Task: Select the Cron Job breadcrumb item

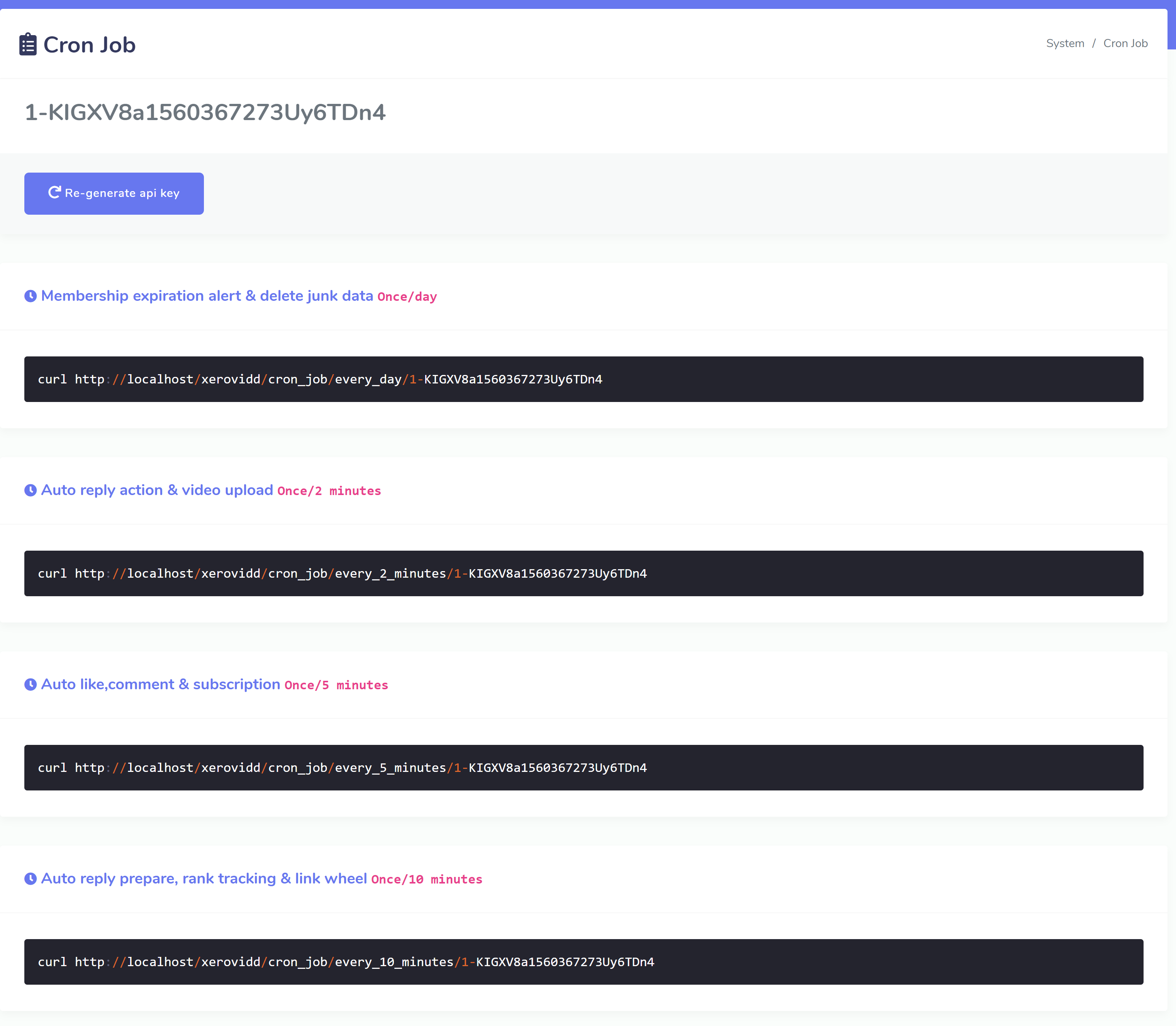Action: pos(1125,44)
